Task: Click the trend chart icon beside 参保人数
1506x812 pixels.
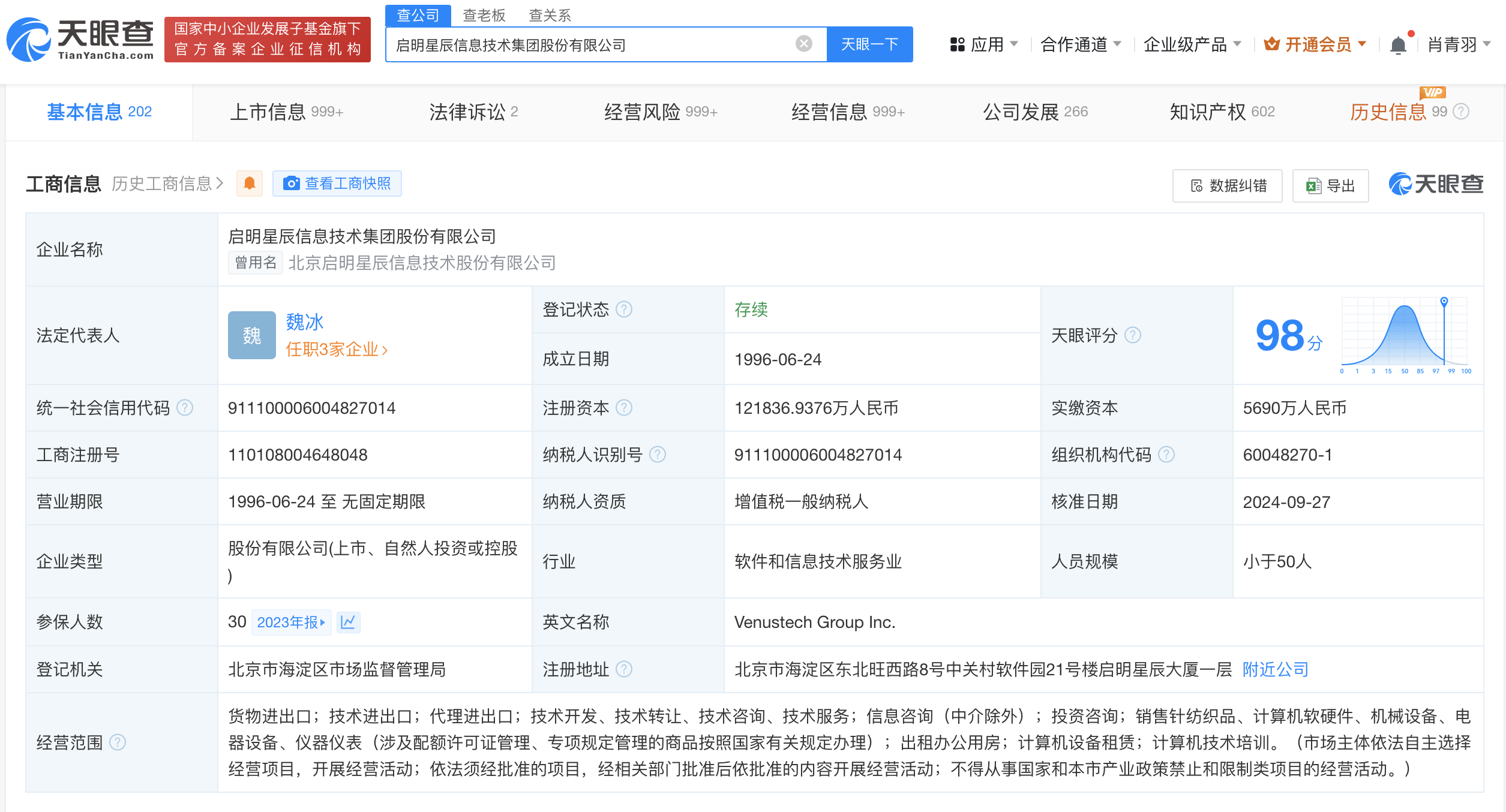Action: 349,622
